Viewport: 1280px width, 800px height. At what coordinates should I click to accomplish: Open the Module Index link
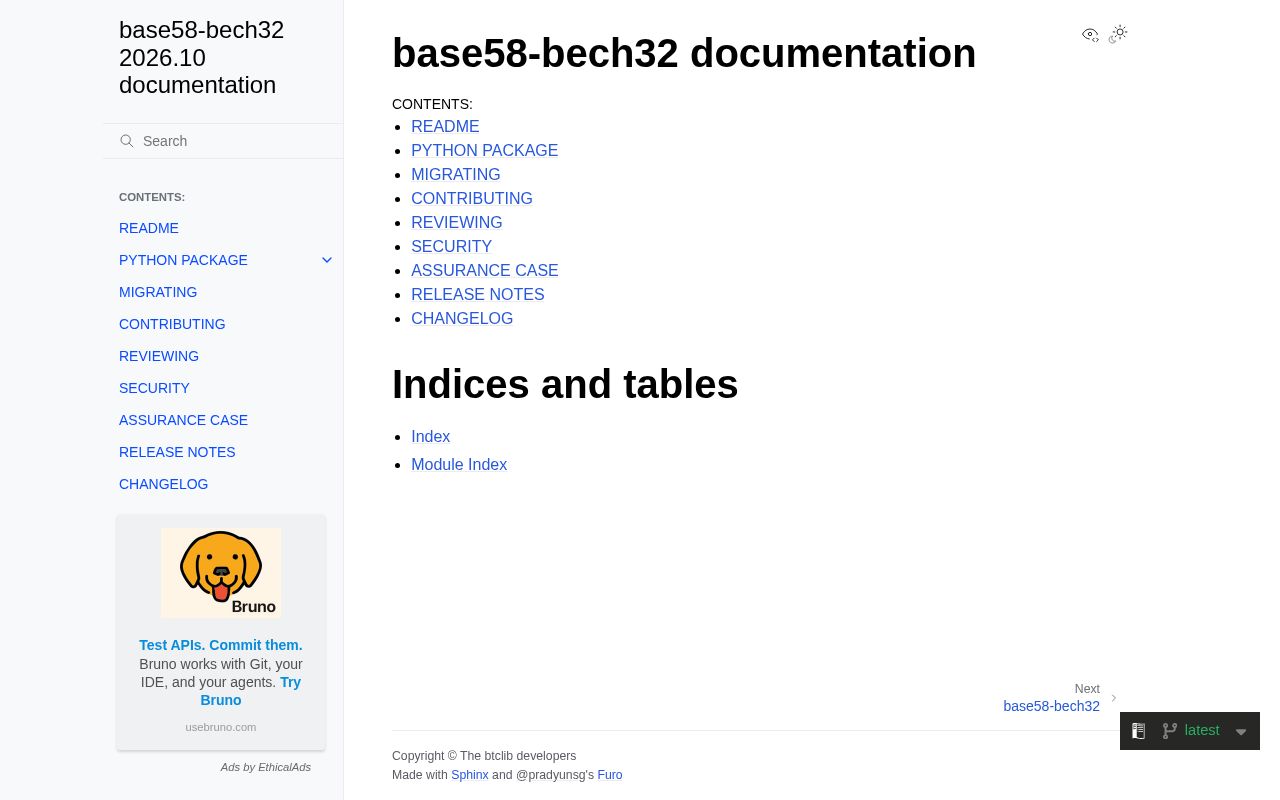459,465
